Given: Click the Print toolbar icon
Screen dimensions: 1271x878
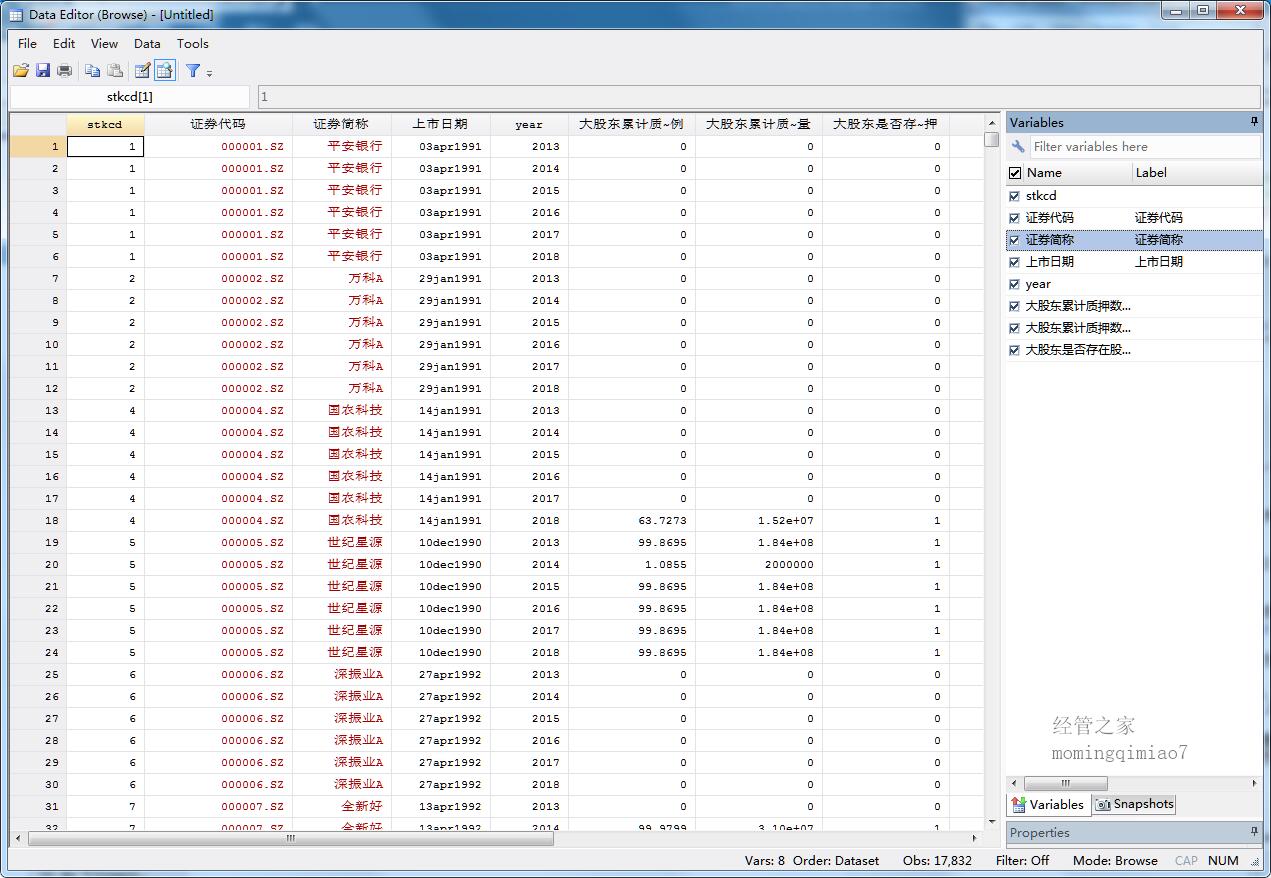Looking at the screenshot, I should pyautogui.click(x=65, y=70).
